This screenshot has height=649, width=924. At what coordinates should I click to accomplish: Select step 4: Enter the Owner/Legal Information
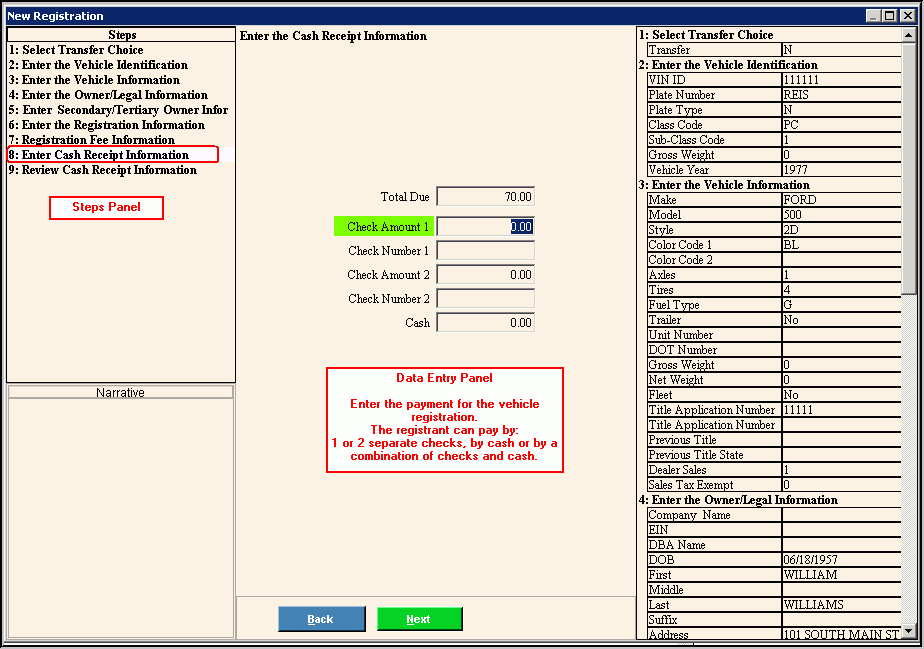[x=108, y=95]
